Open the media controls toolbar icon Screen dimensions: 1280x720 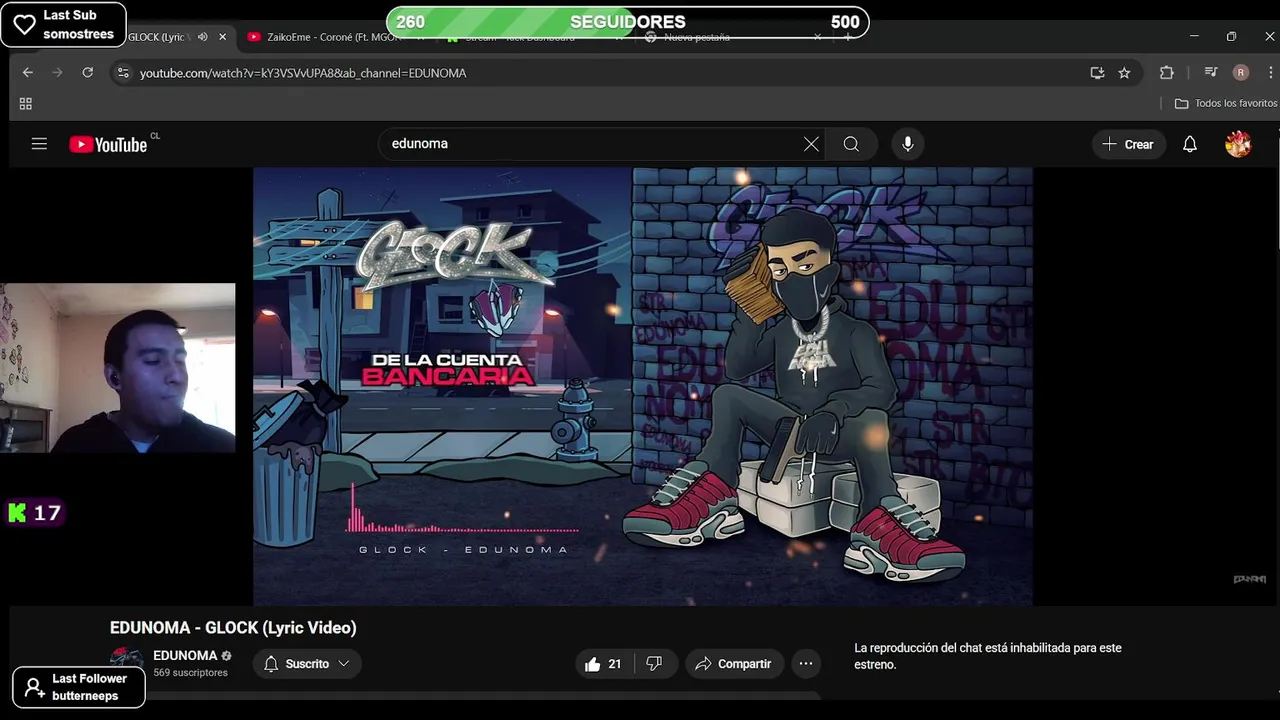click(x=1211, y=73)
